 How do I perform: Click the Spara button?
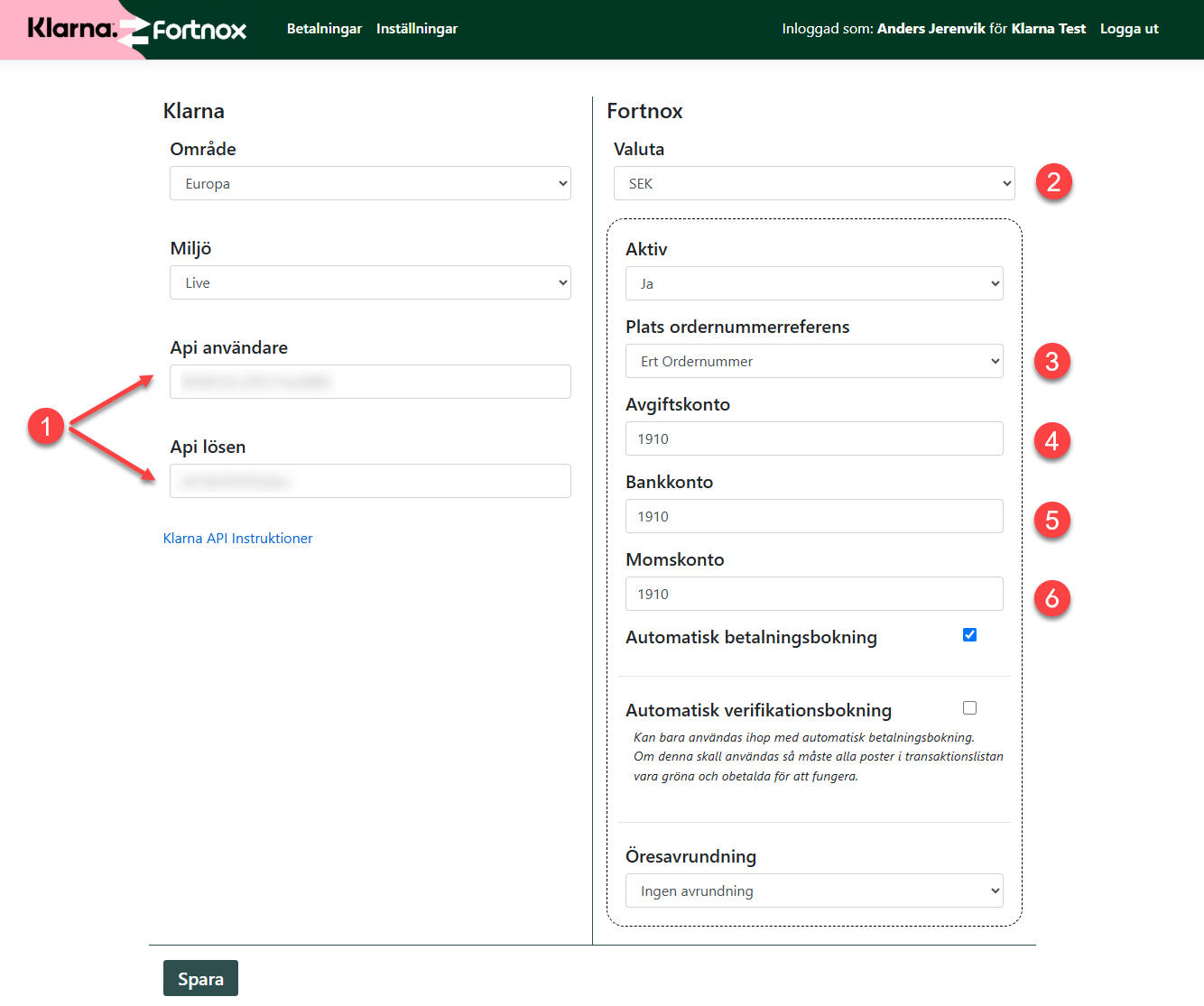(200, 979)
